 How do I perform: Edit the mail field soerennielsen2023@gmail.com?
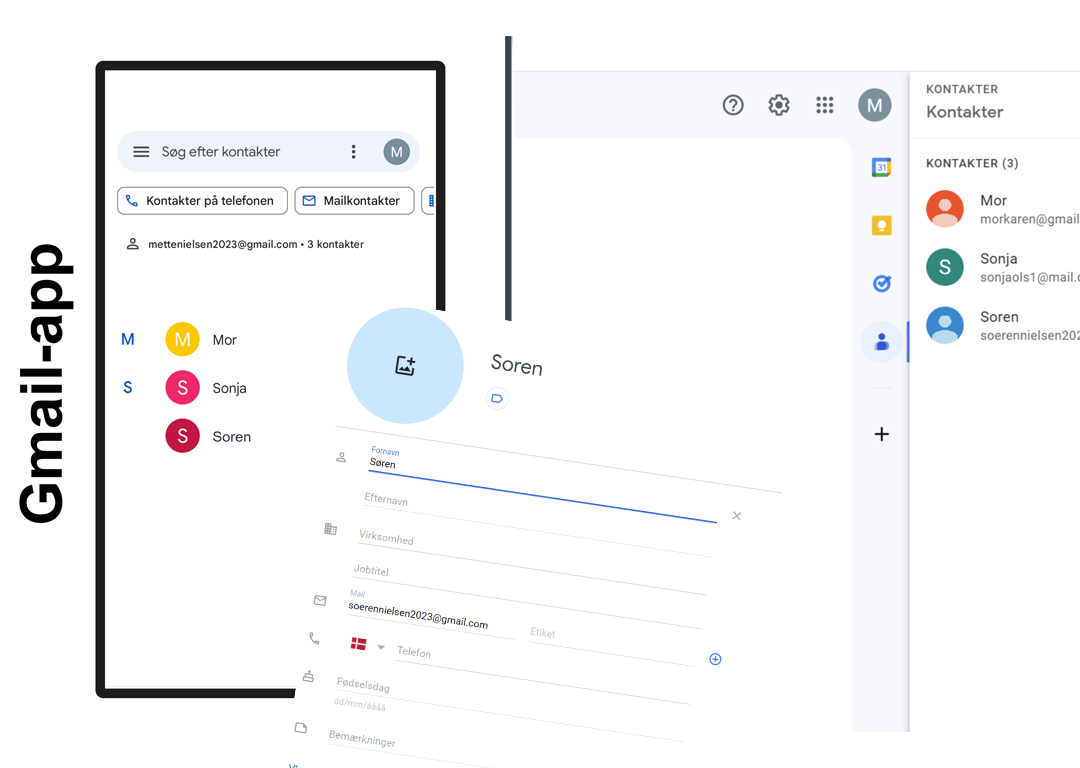[x=430, y=614]
